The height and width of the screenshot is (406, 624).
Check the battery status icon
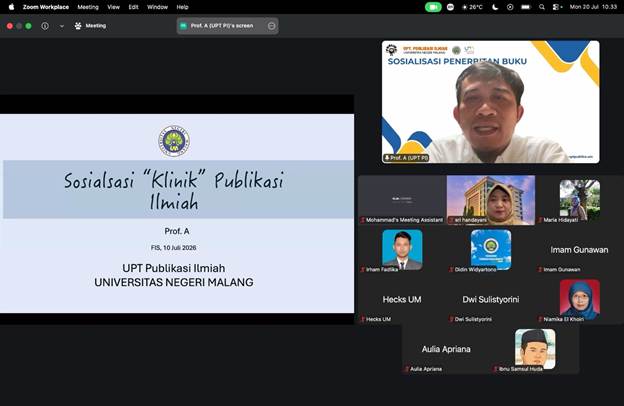click(526, 7)
